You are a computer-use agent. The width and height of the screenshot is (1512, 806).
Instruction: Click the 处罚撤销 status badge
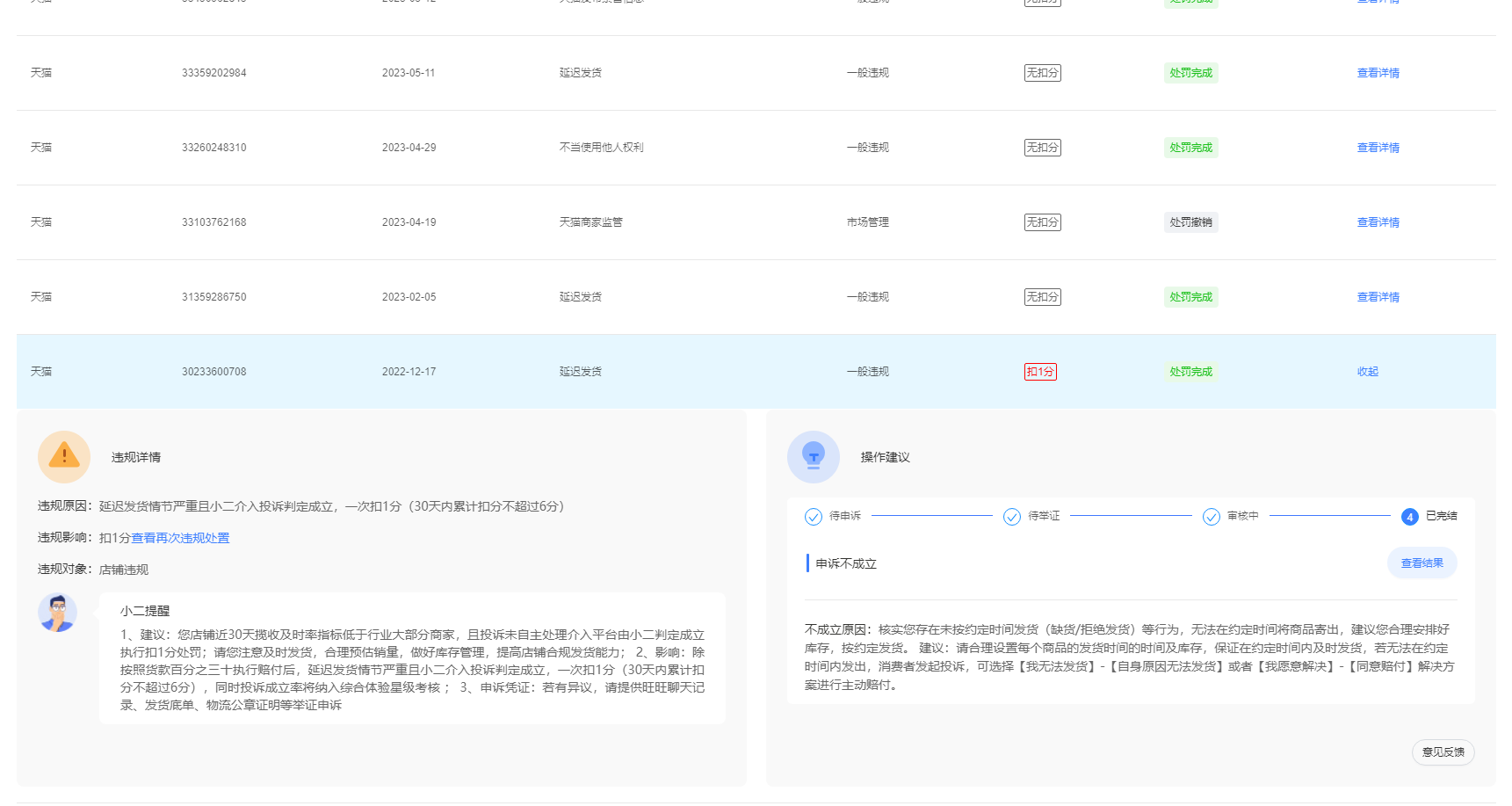coord(1191,222)
